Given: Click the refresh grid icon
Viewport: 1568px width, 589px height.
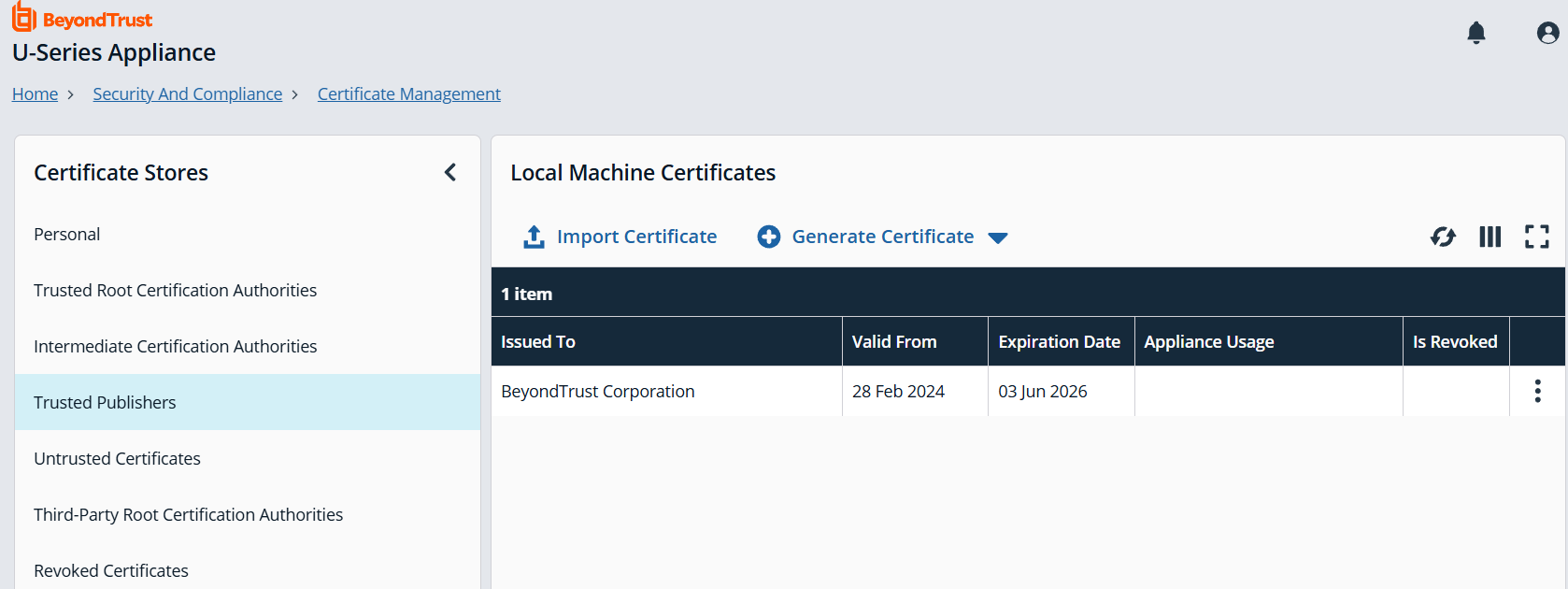Looking at the screenshot, I should pos(1443,237).
